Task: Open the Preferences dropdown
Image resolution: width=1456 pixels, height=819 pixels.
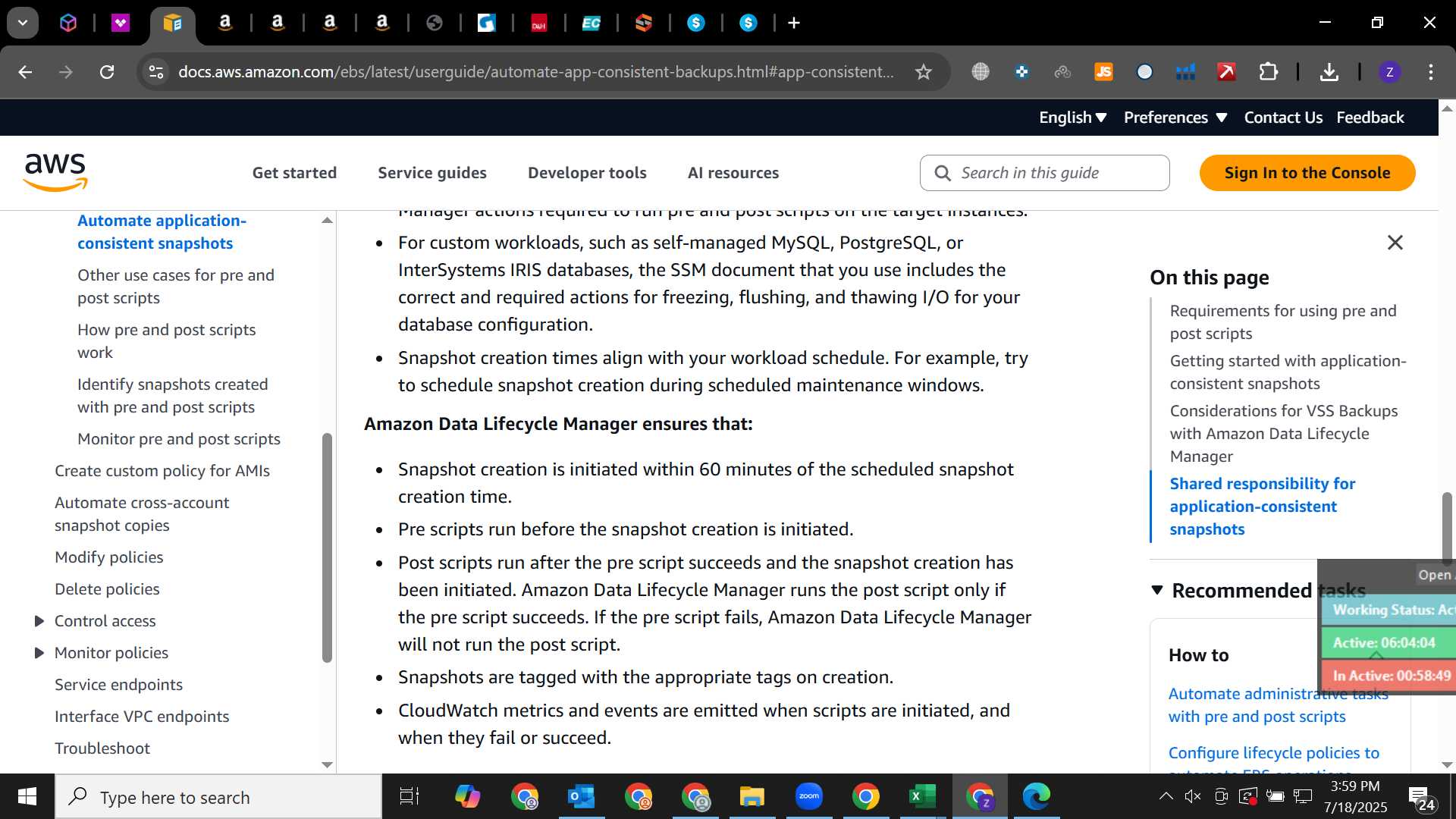Action: point(1175,118)
